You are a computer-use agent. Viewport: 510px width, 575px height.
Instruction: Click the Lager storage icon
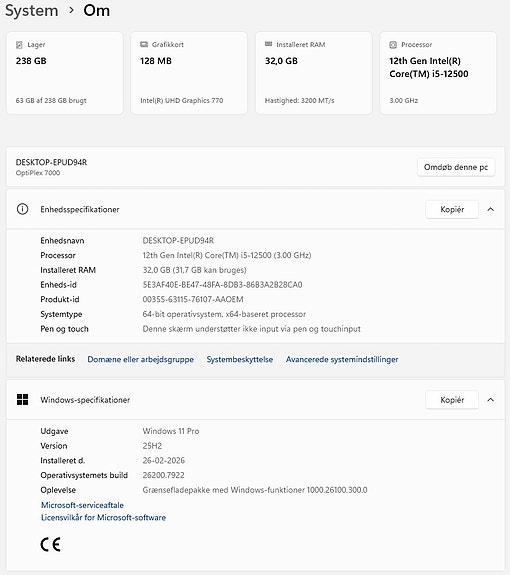point(19,45)
